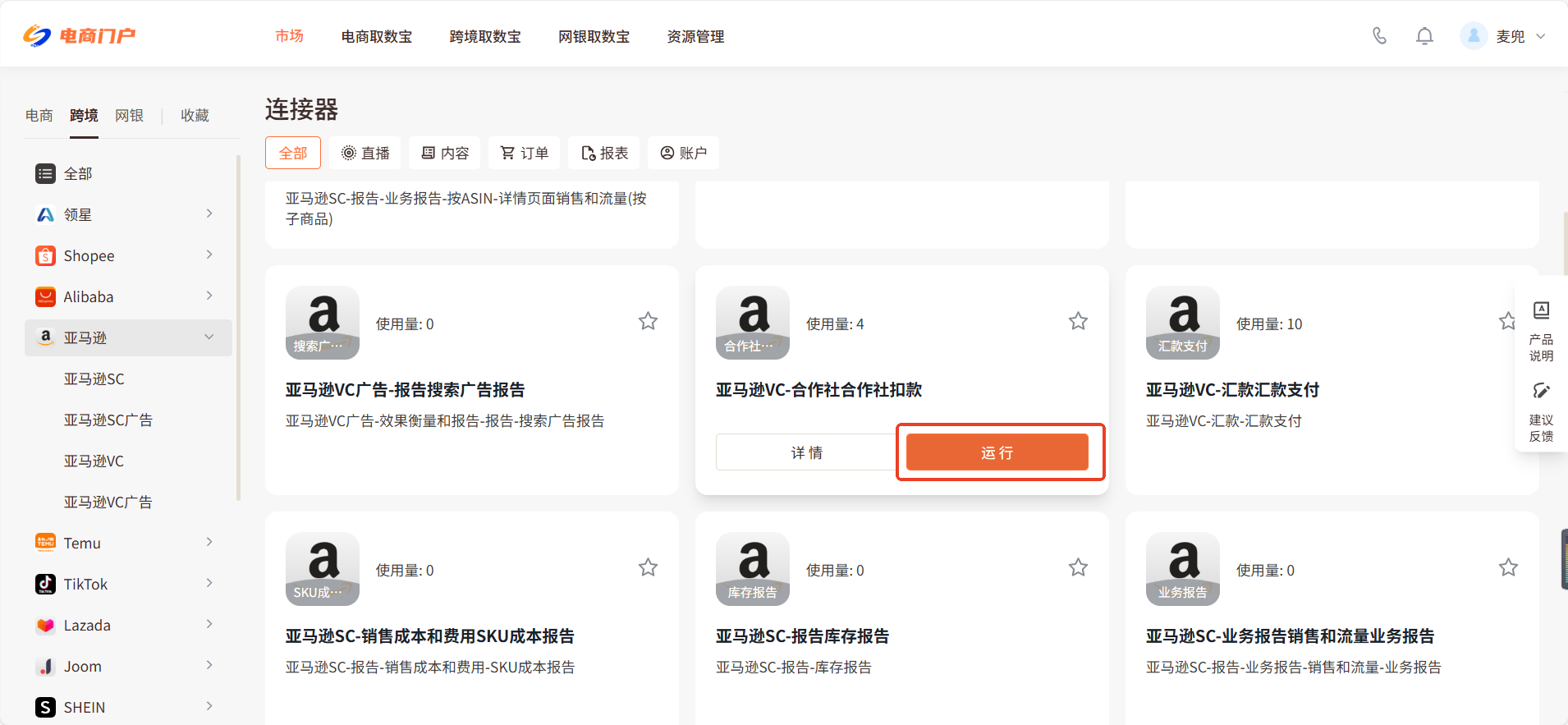Click the Shopee icon in sidebar
Image resolution: width=1568 pixels, height=725 pixels.
(46, 255)
